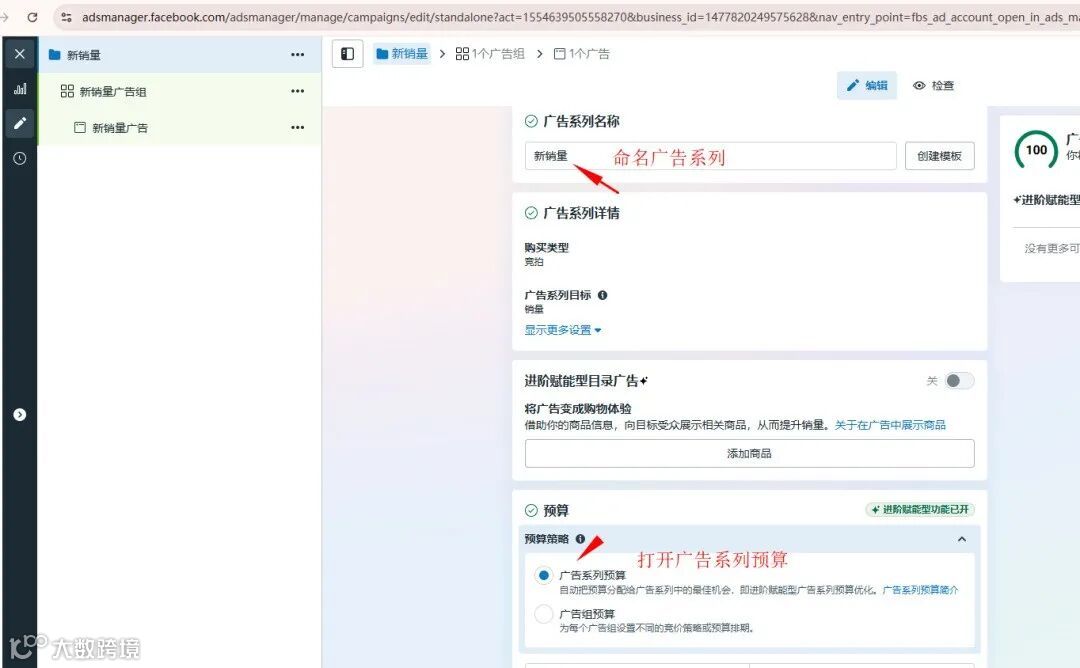Screen dimensions: 1080x668
Task: Open the 关于在广告中展示商品 link
Action: 890,425
